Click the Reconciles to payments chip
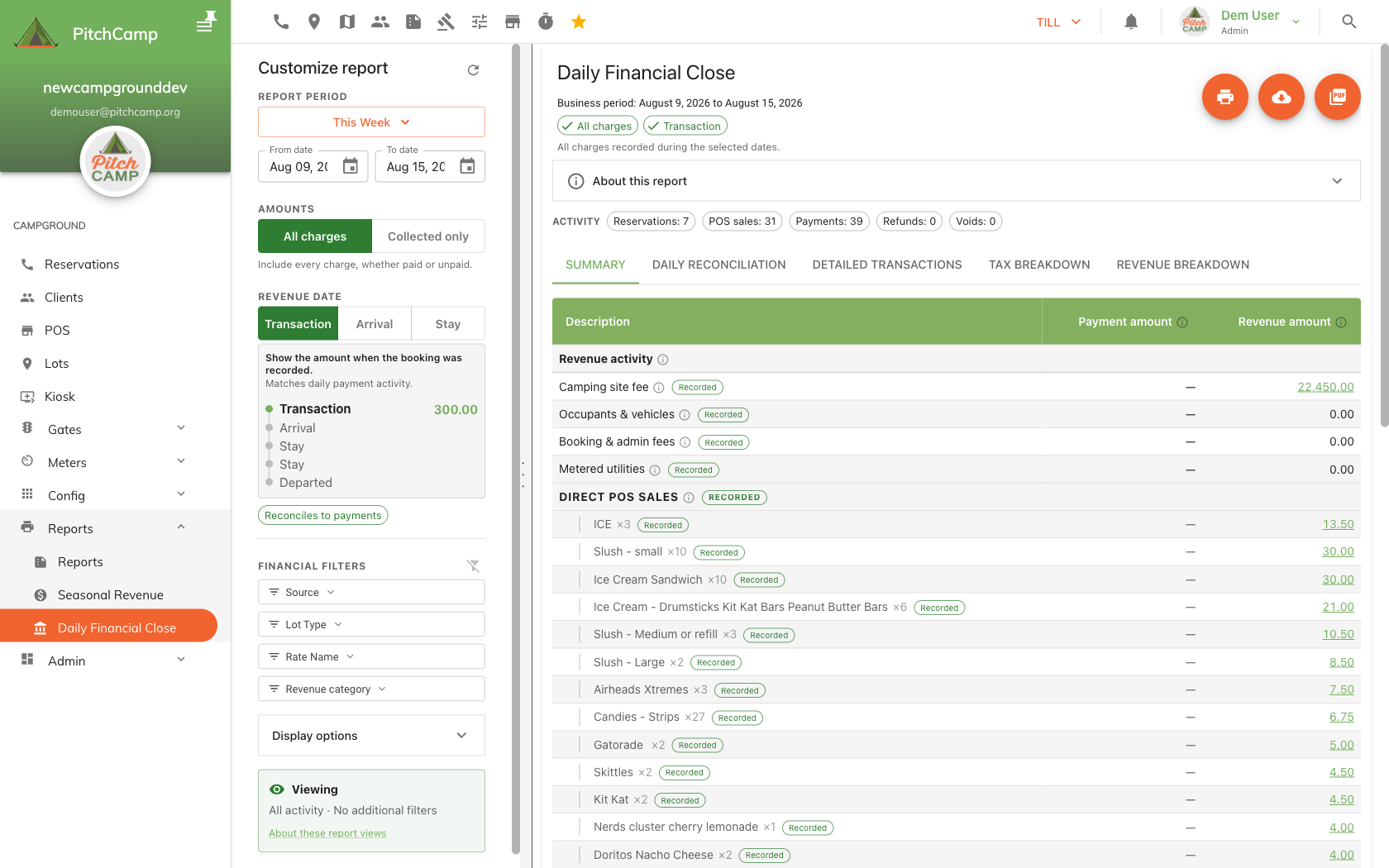Image resolution: width=1389 pixels, height=868 pixels. (323, 515)
